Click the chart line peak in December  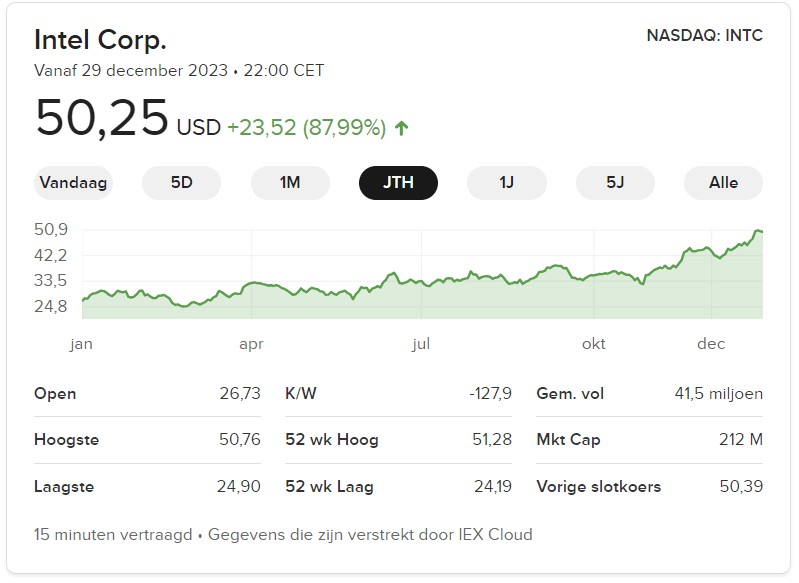758,231
